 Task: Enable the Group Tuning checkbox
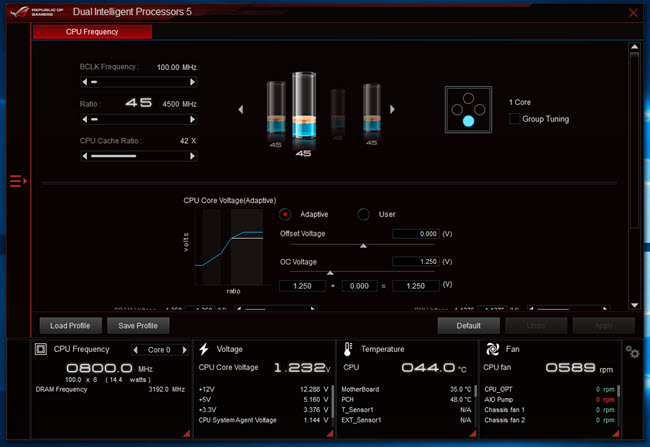[x=514, y=119]
